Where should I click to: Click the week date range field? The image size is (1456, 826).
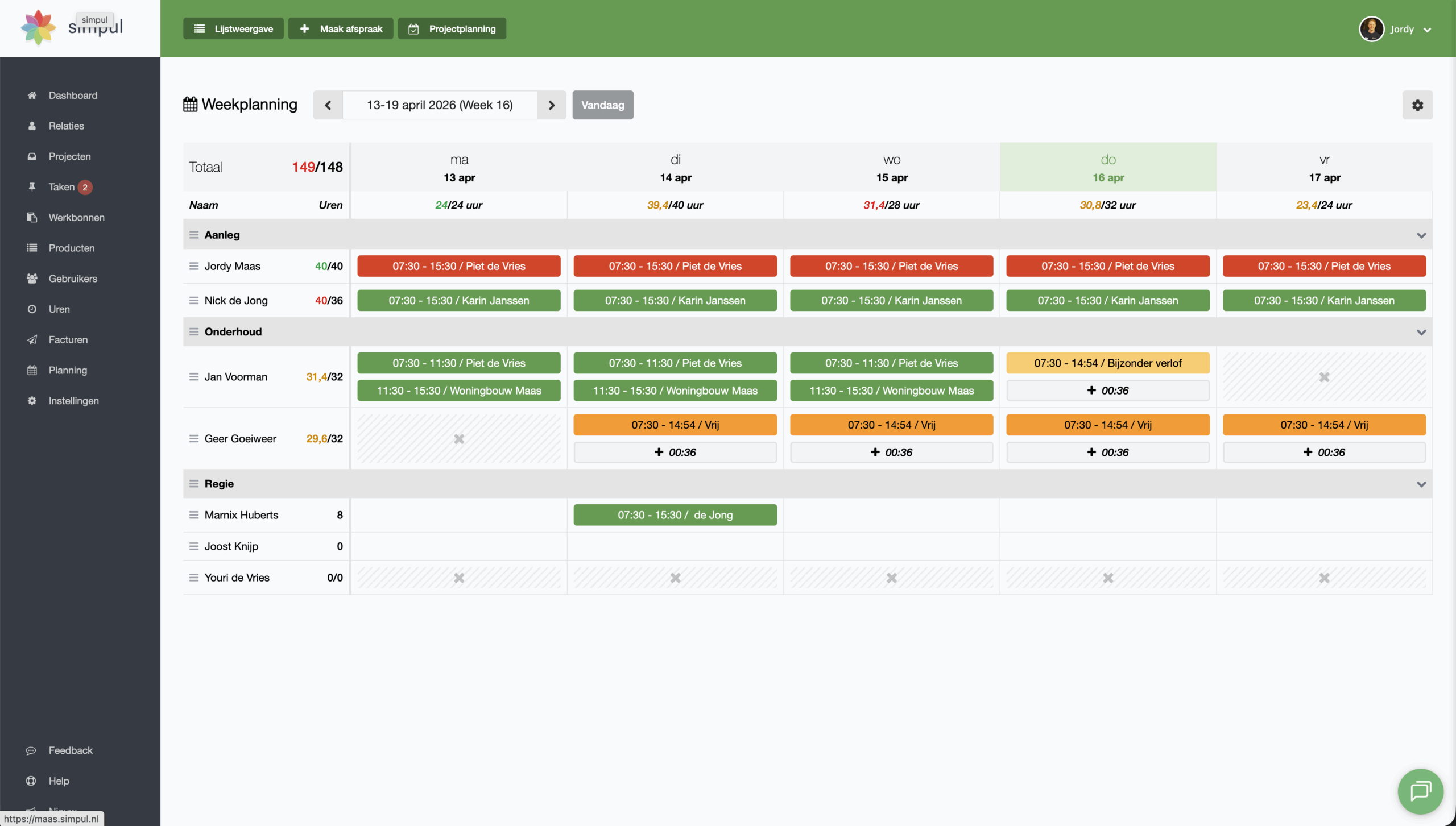(x=440, y=105)
